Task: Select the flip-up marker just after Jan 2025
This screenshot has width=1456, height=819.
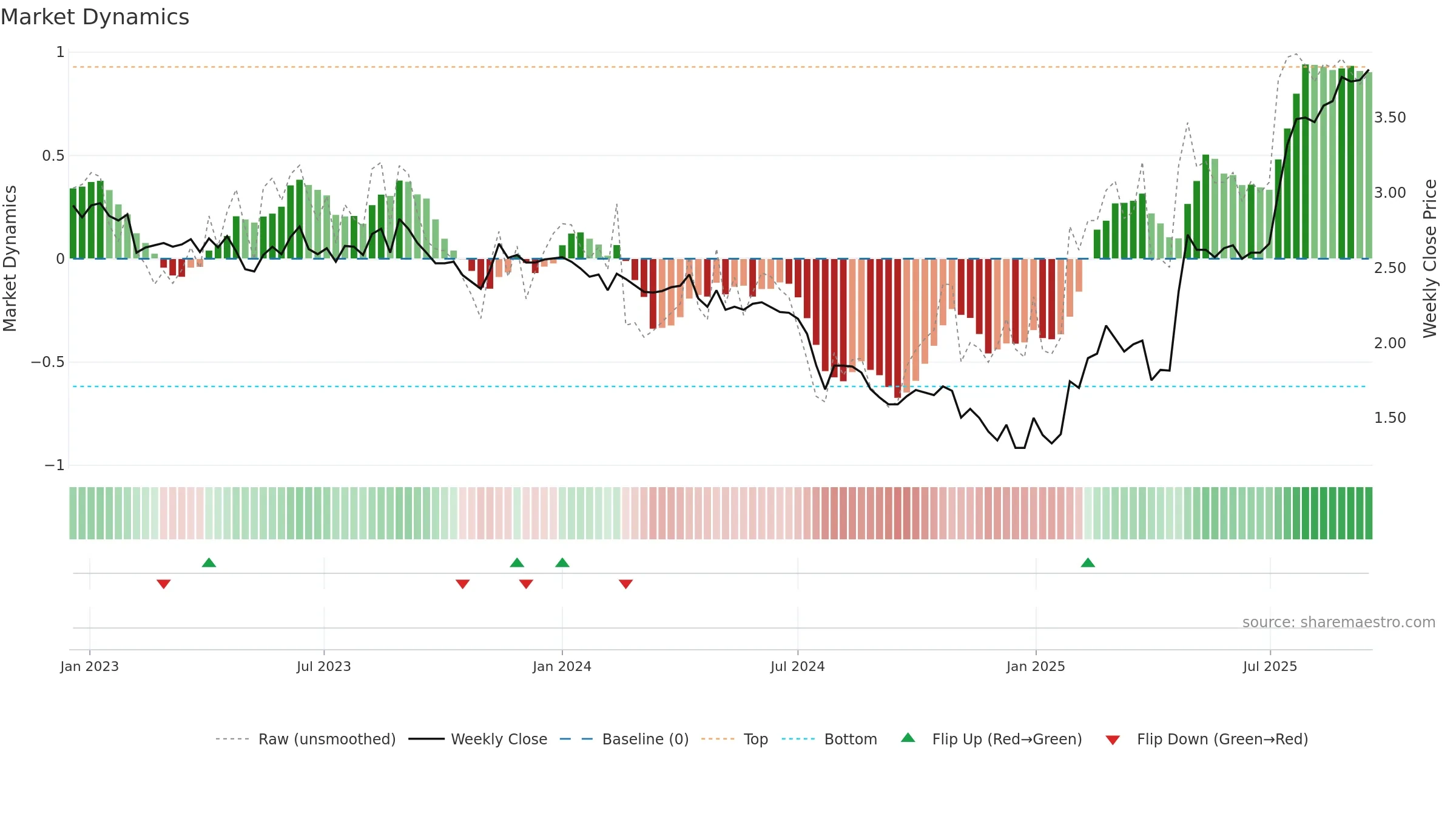Action: (1088, 562)
